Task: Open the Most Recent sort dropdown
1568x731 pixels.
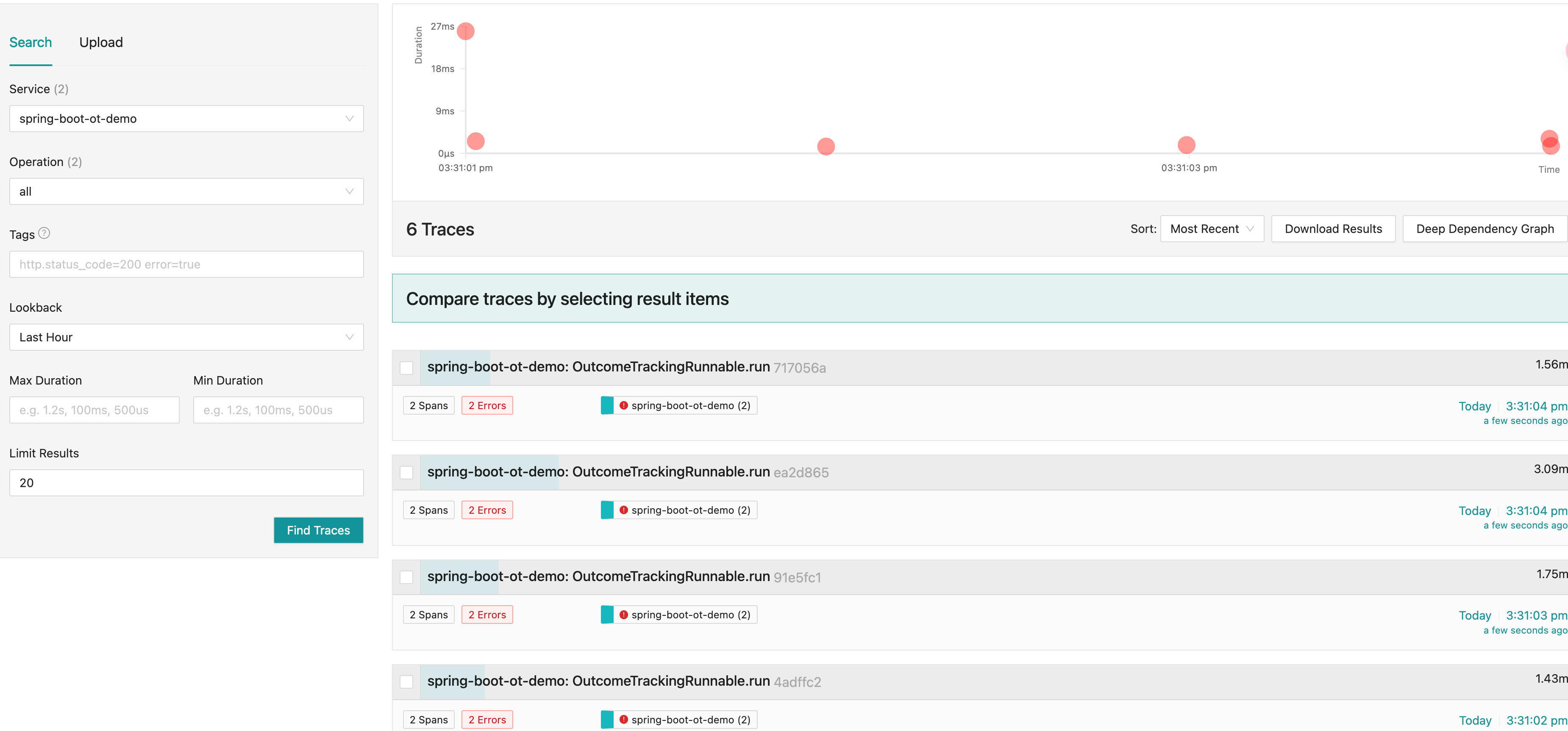Action: click(x=1211, y=229)
